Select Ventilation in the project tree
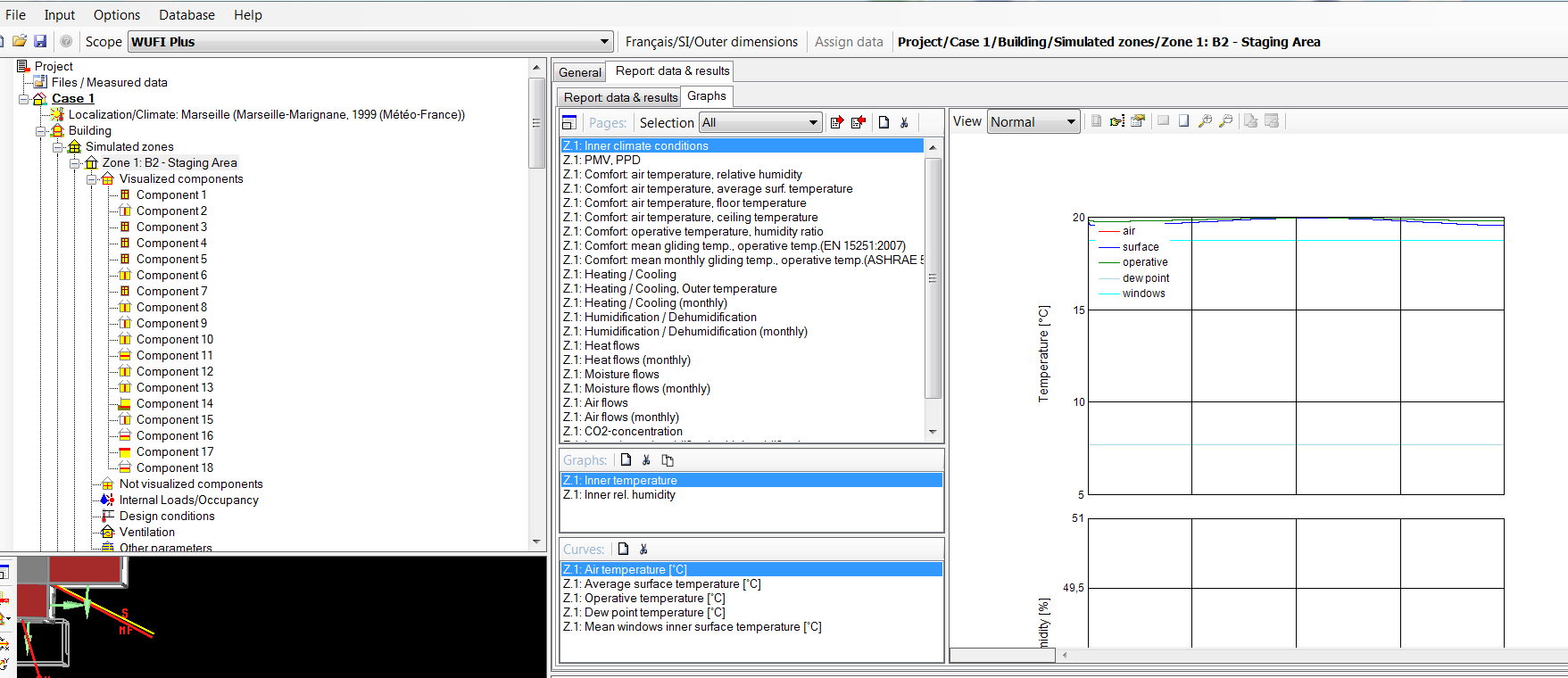Viewport: 1568px width, 678px height. pos(147,533)
